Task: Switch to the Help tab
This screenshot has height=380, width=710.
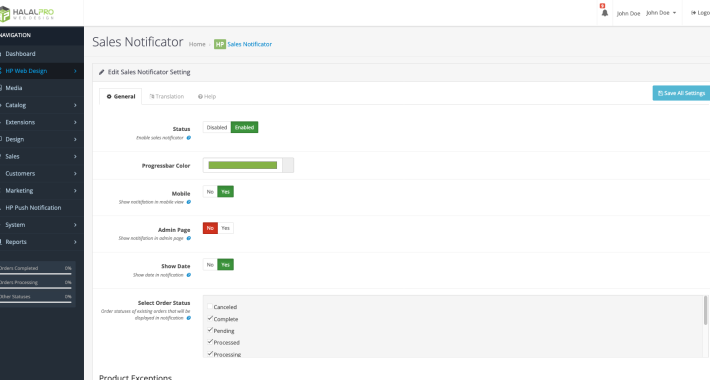Action: point(207,96)
